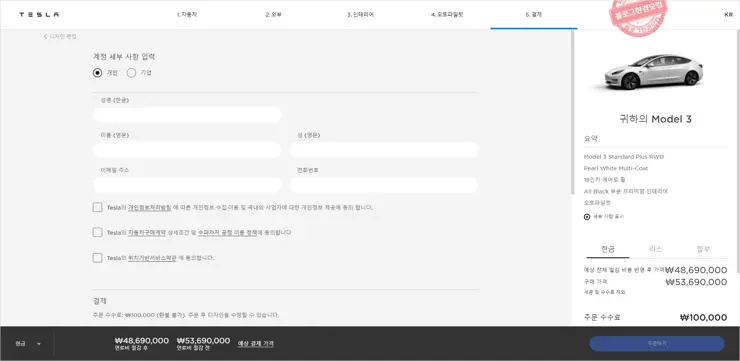
Task: Click the 주문 수수료 ₩100,000 amount in summary
Action: point(703,318)
